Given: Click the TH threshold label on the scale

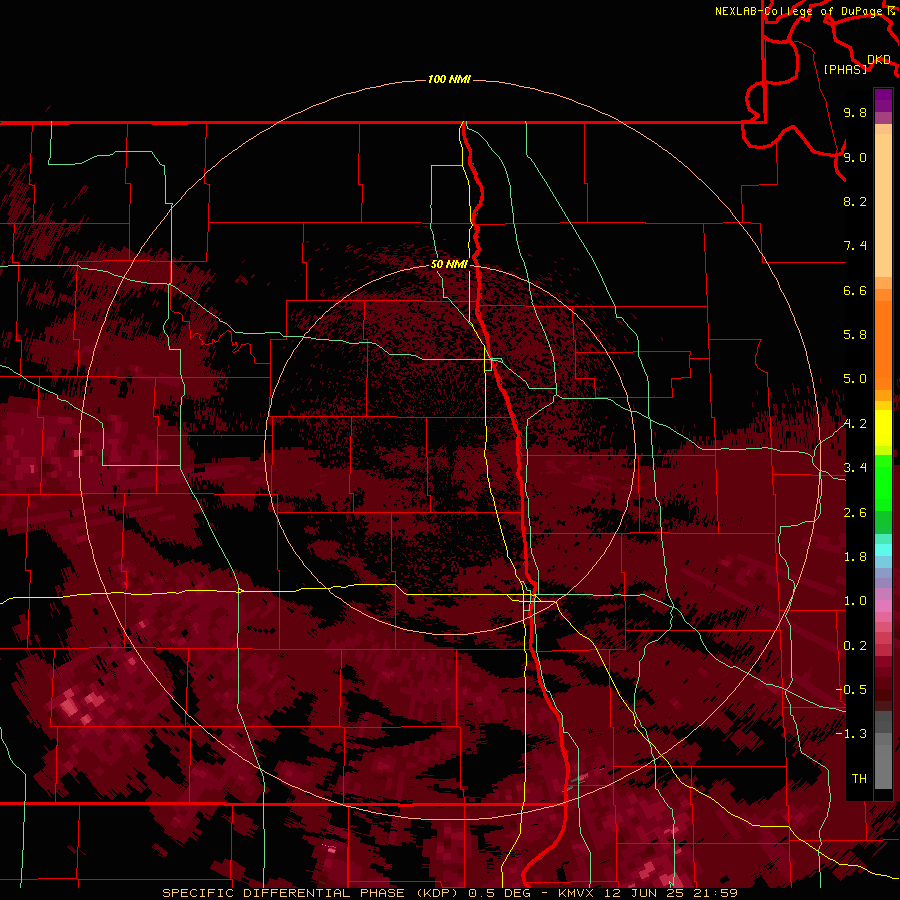Looking at the screenshot, I should click(x=859, y=778).
